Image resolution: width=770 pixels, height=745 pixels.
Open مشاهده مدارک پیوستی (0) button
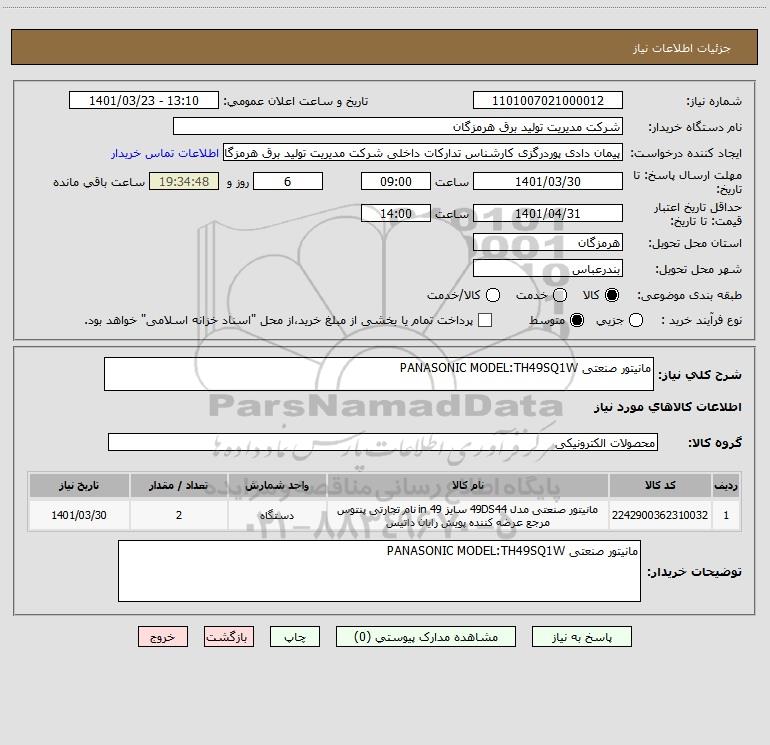(426, 637)
